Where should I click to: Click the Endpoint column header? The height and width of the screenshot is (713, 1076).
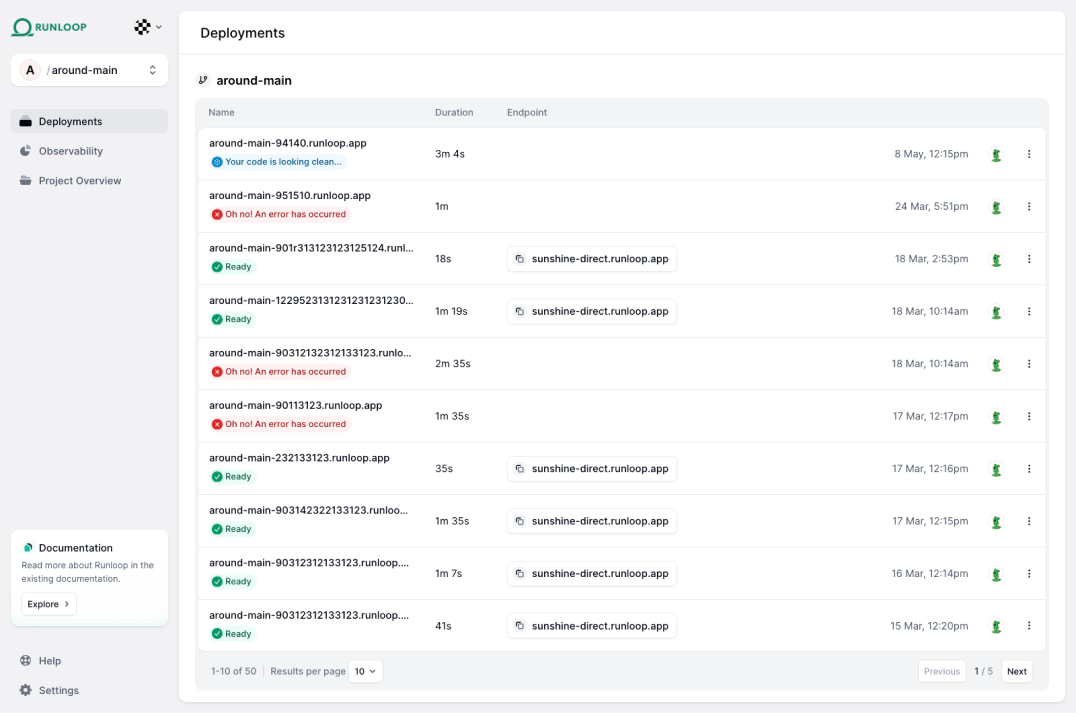(x=526, y=113)
